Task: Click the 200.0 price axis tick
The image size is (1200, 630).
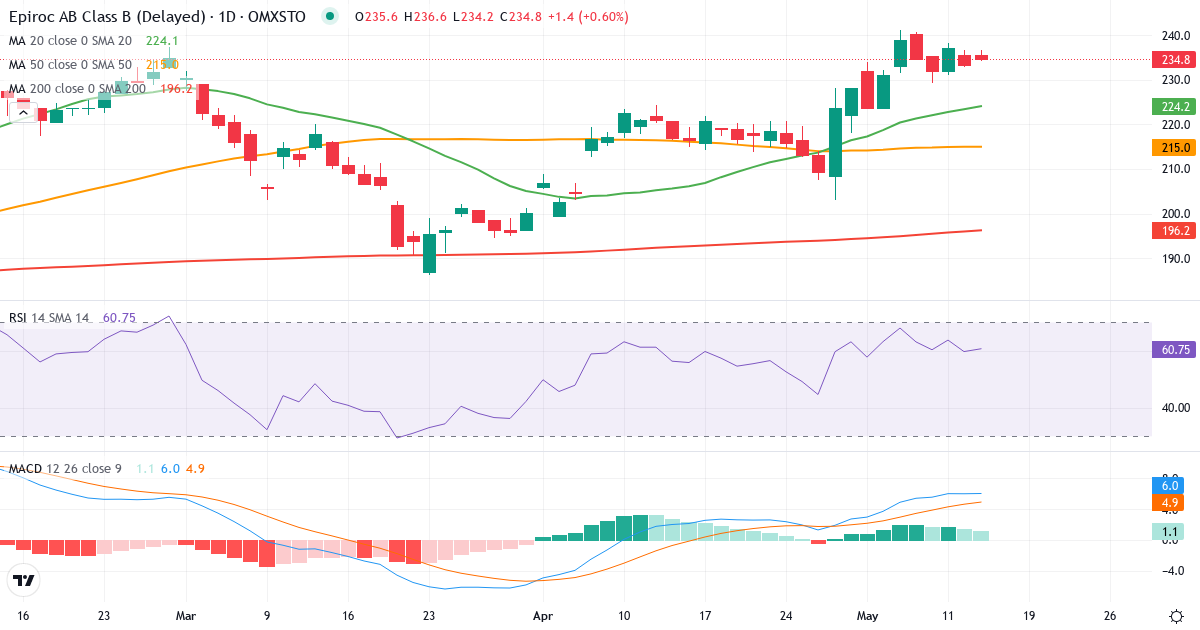Action: (x=1176, y=214)
